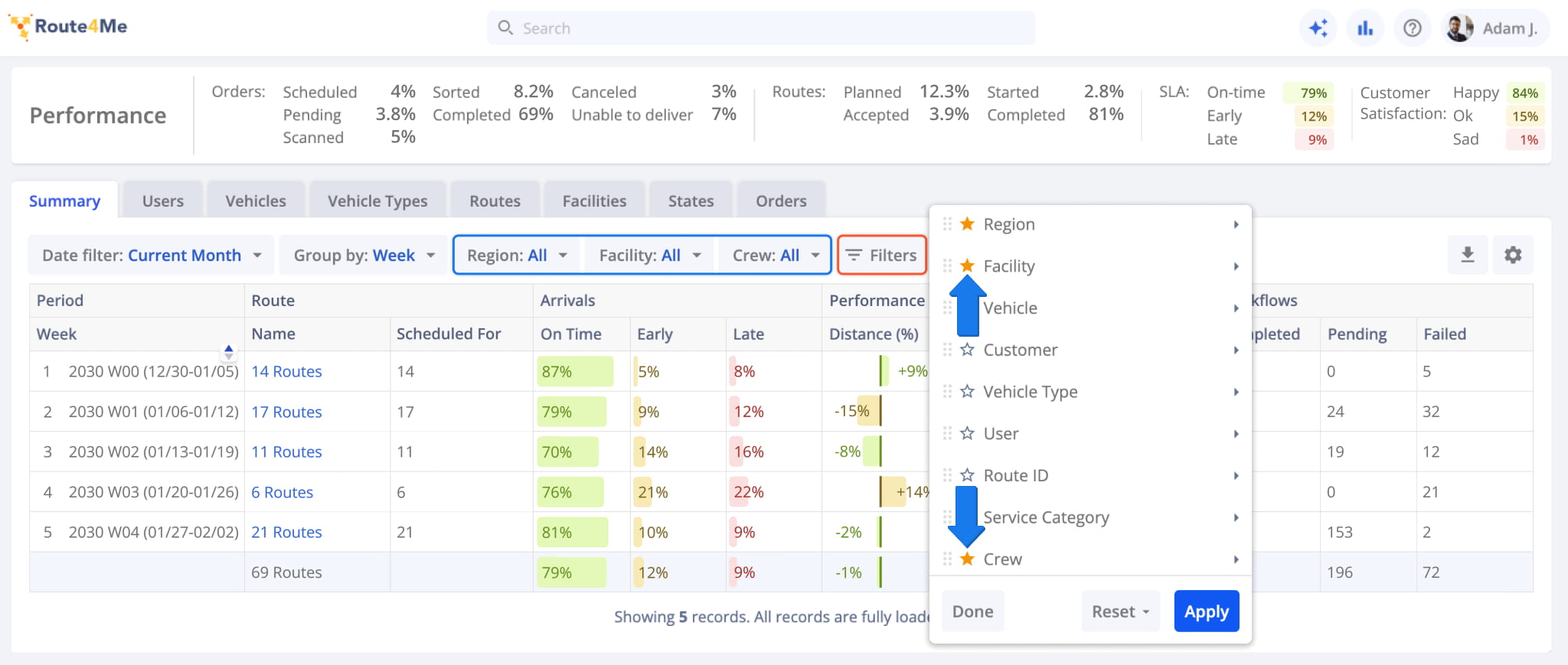Screen dimensions: 1568x665
Task: Open the help question mark icon
Action: pos(1413,28)
